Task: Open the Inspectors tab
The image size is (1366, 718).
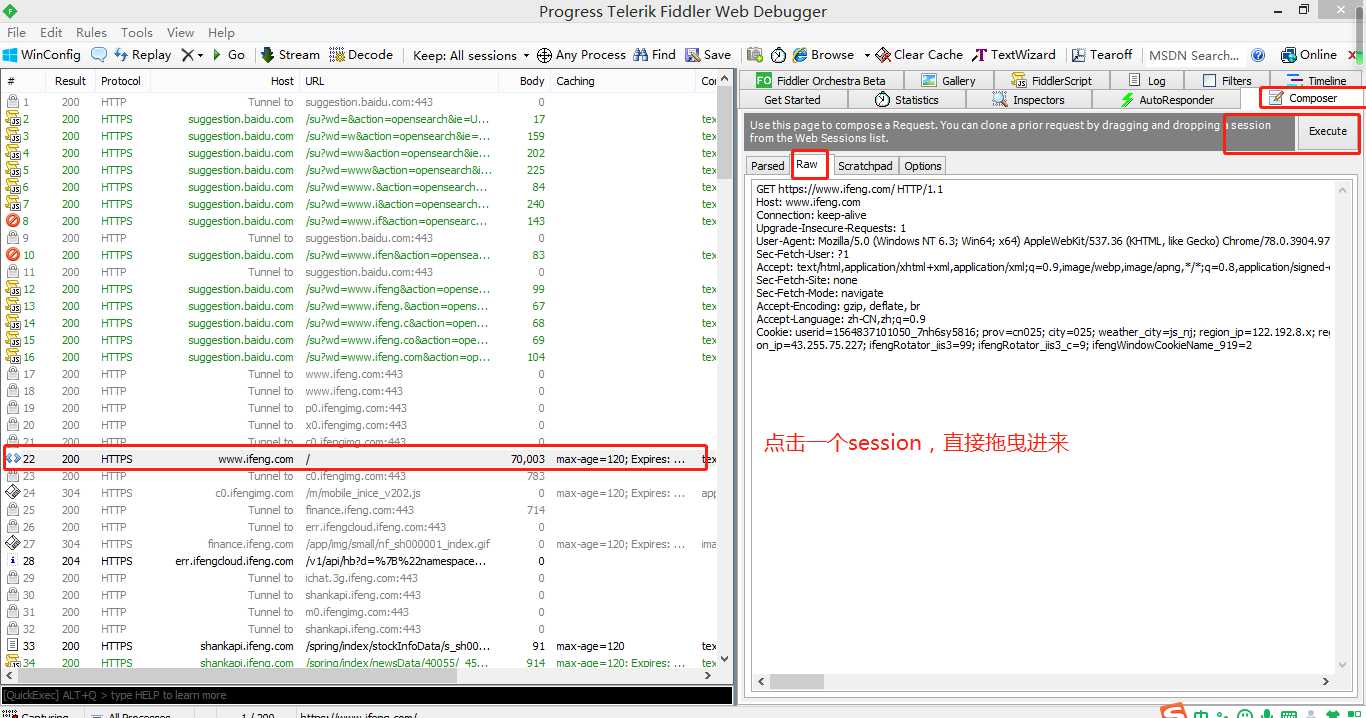Action: 1028,100
